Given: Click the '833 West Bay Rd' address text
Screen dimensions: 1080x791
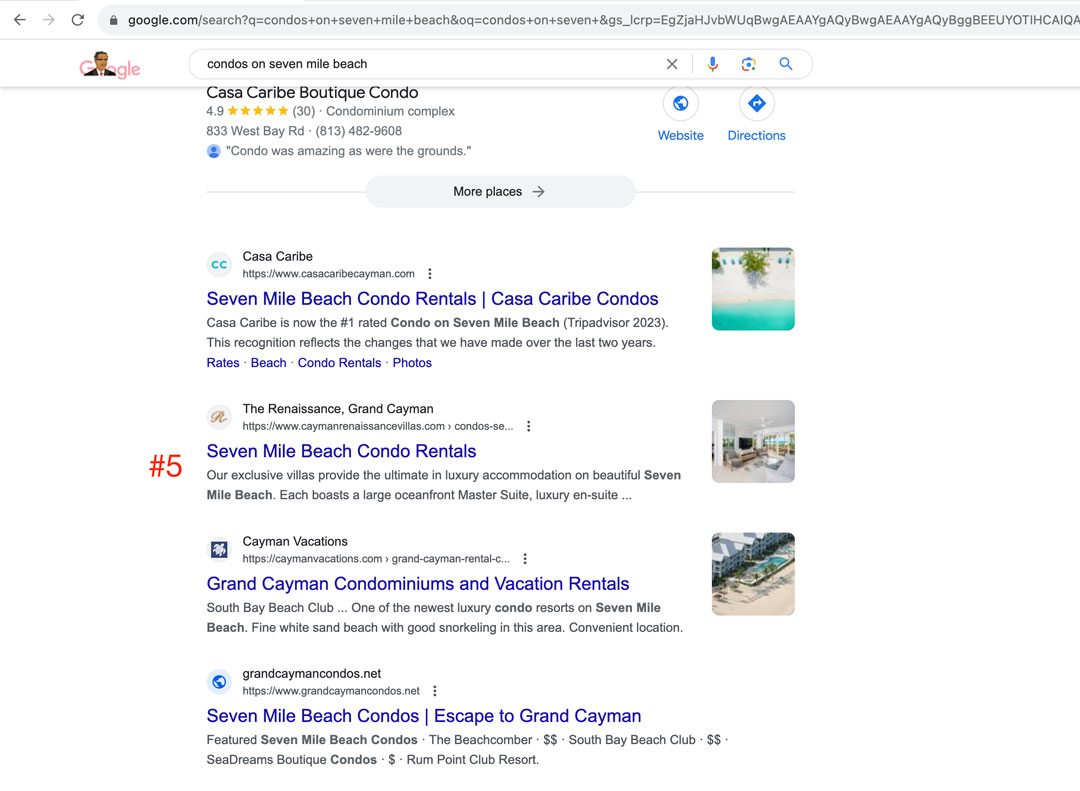Looking at the screenshot, I should pyautogui.click(x=255, y=131).
